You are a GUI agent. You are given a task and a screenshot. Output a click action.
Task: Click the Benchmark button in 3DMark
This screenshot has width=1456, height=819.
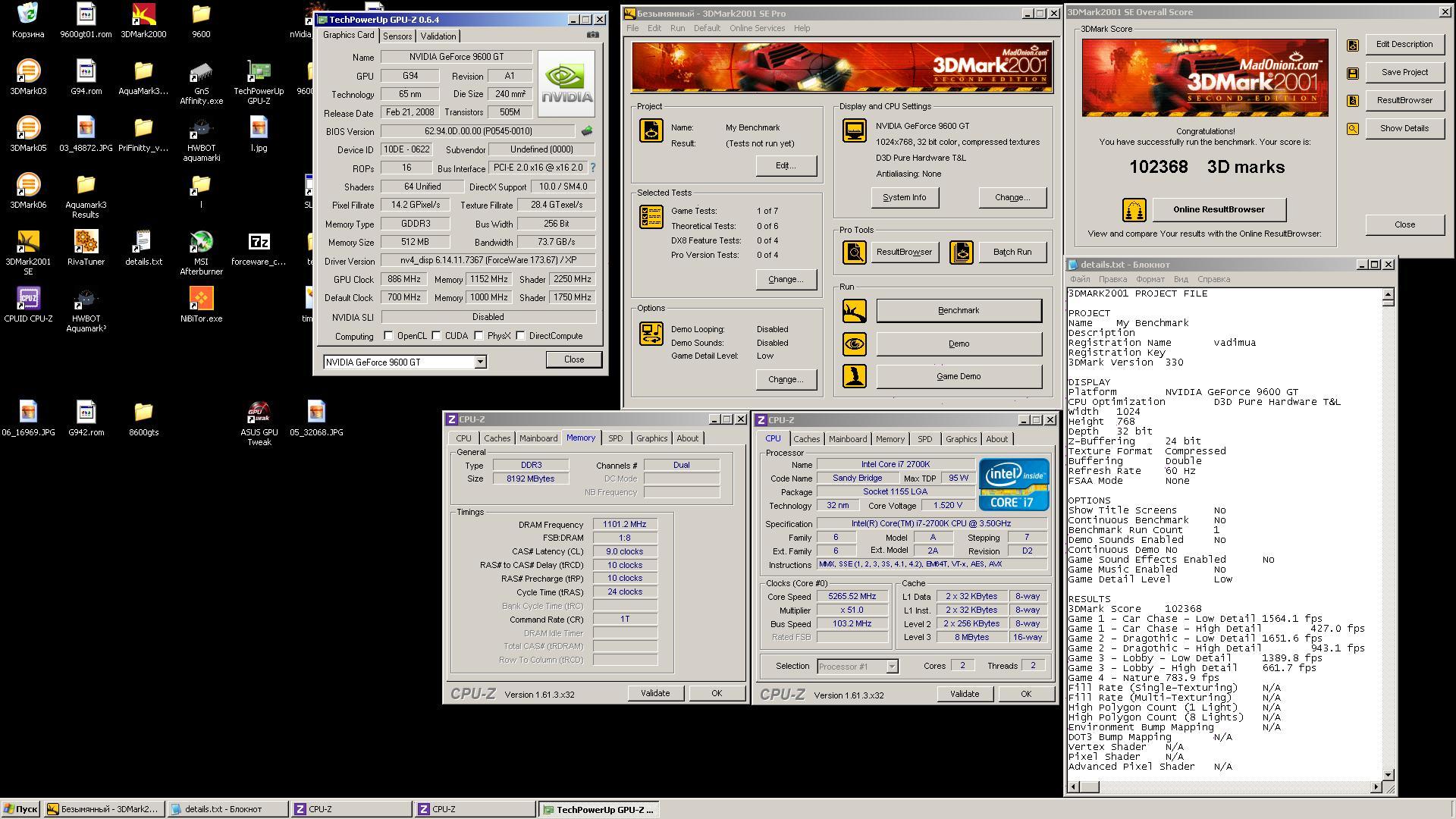(959, 310)
